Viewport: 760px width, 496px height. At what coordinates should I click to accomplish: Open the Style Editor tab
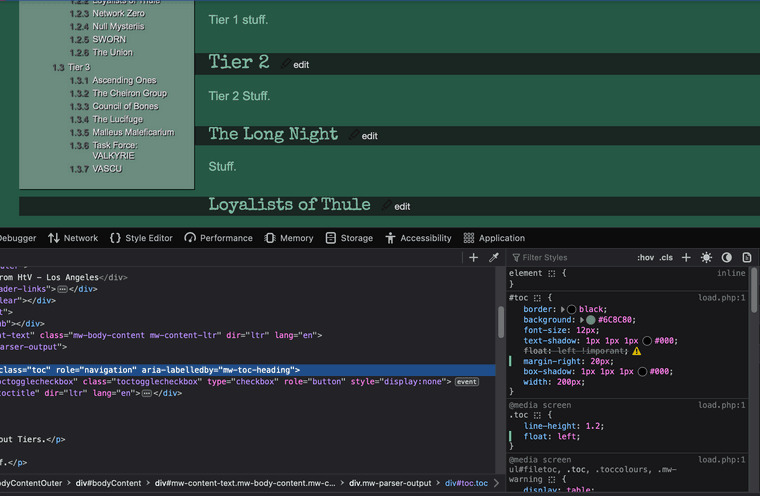point(141,238)
